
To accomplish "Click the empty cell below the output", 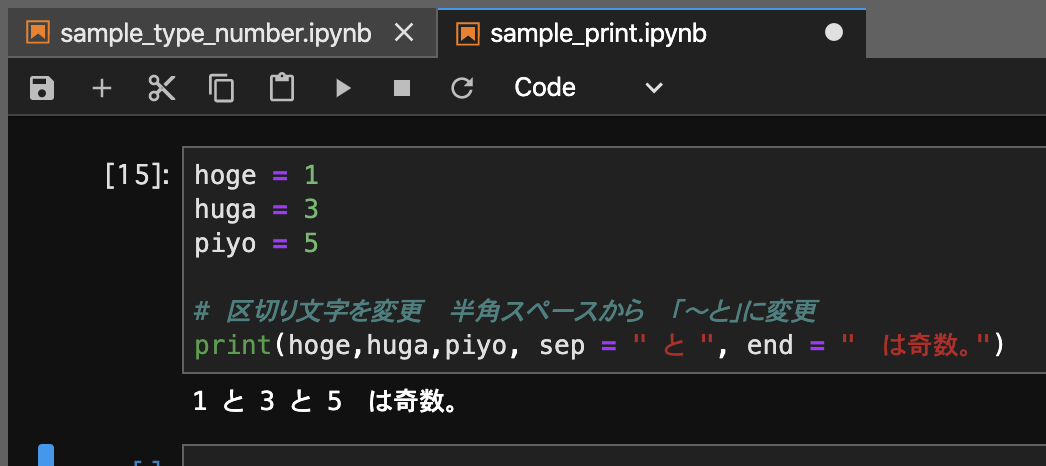I will point(614,455).
